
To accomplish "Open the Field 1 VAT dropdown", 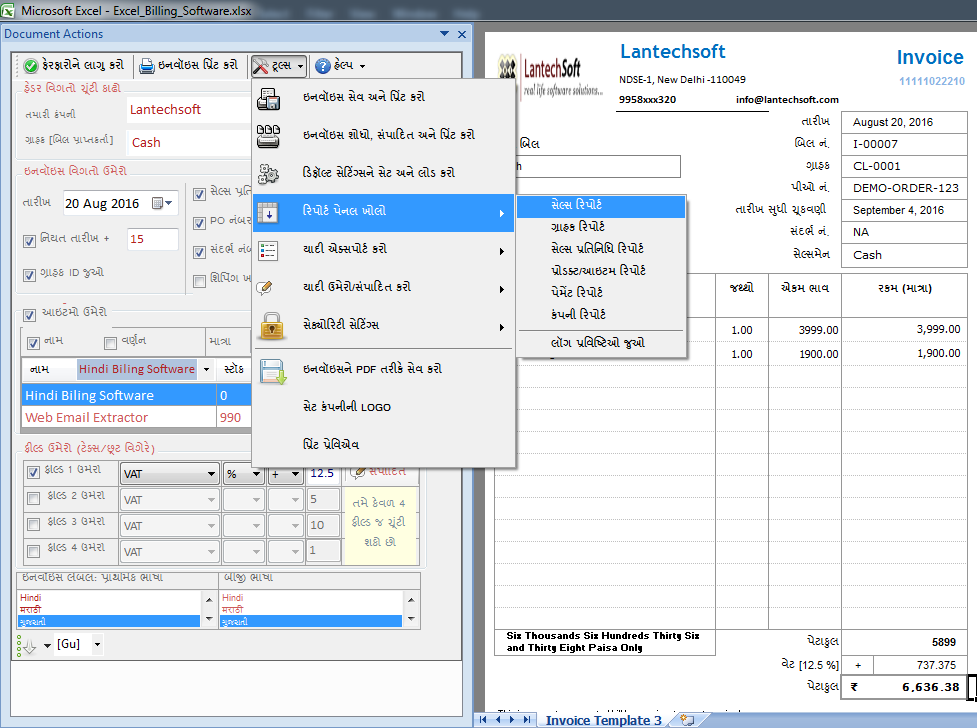I will [x=211, y=474].
